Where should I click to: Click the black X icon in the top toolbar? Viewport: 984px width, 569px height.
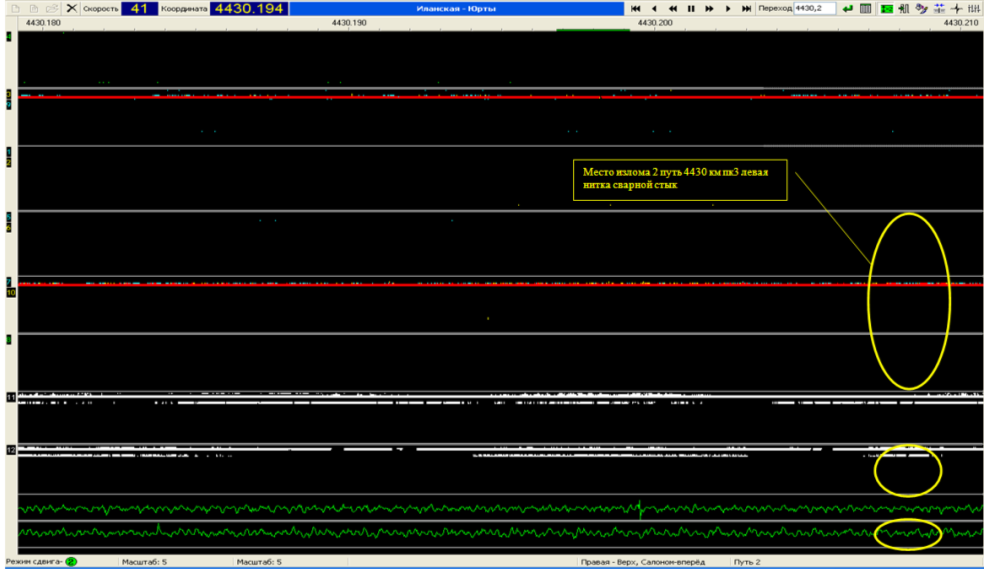[x=71, y=8]
